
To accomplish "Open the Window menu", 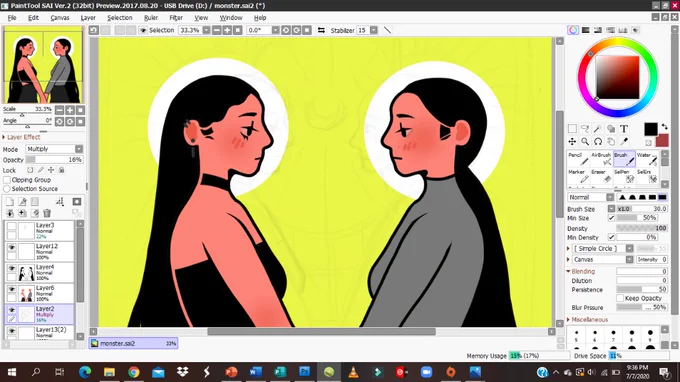I will 231,18.
